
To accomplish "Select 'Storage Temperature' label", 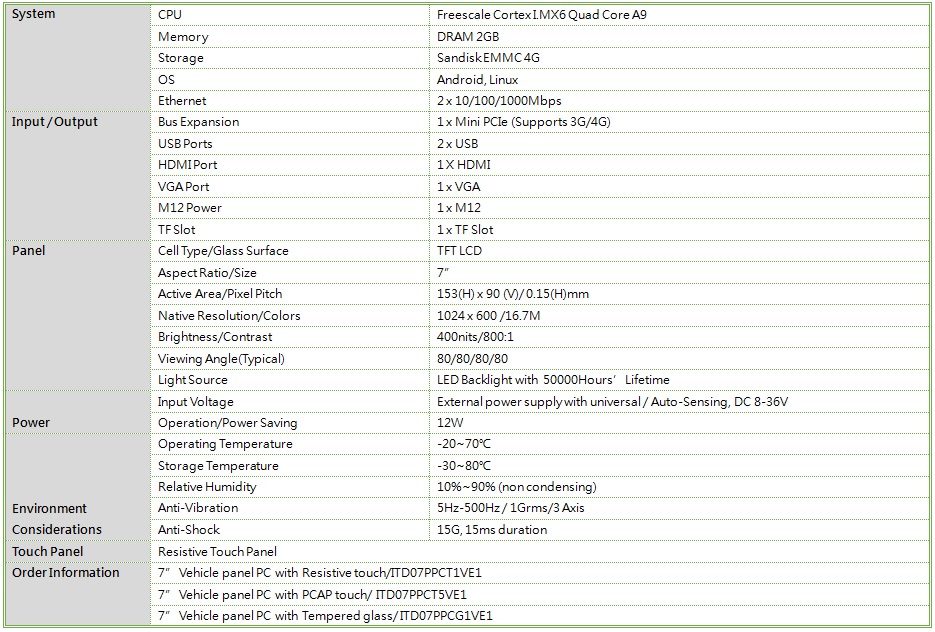I will click(x=218, y=466).
